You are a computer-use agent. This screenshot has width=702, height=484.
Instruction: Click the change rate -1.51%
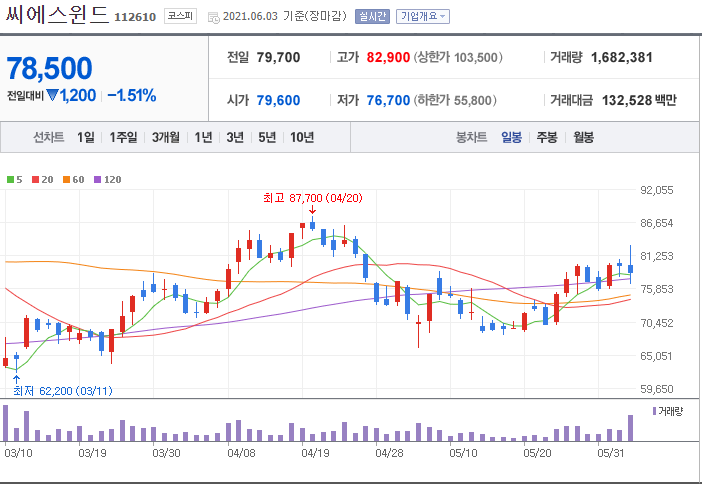coord(132,95)
